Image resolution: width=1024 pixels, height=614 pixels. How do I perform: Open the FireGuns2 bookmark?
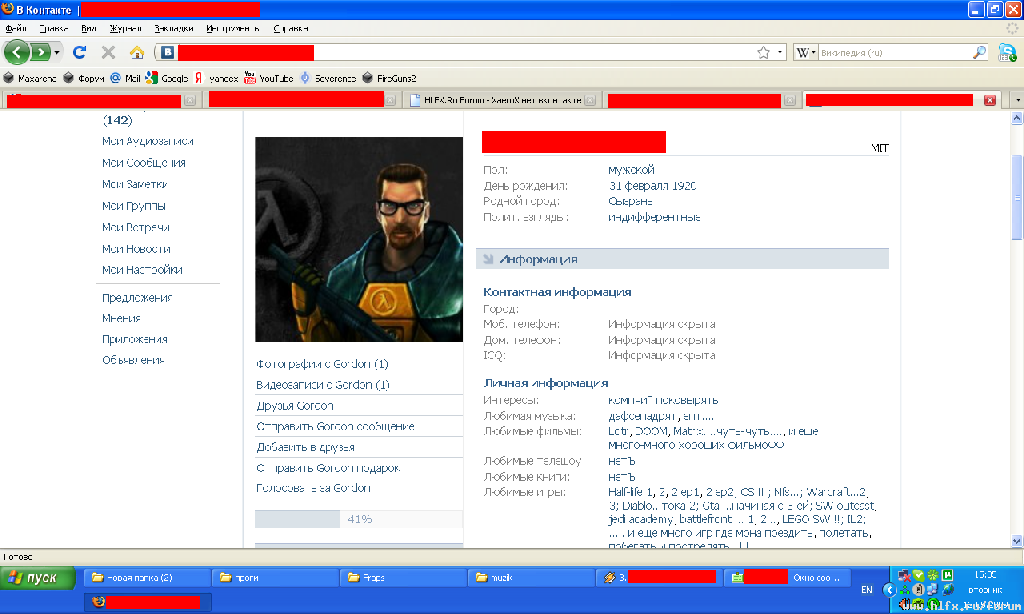pos(389,78)
